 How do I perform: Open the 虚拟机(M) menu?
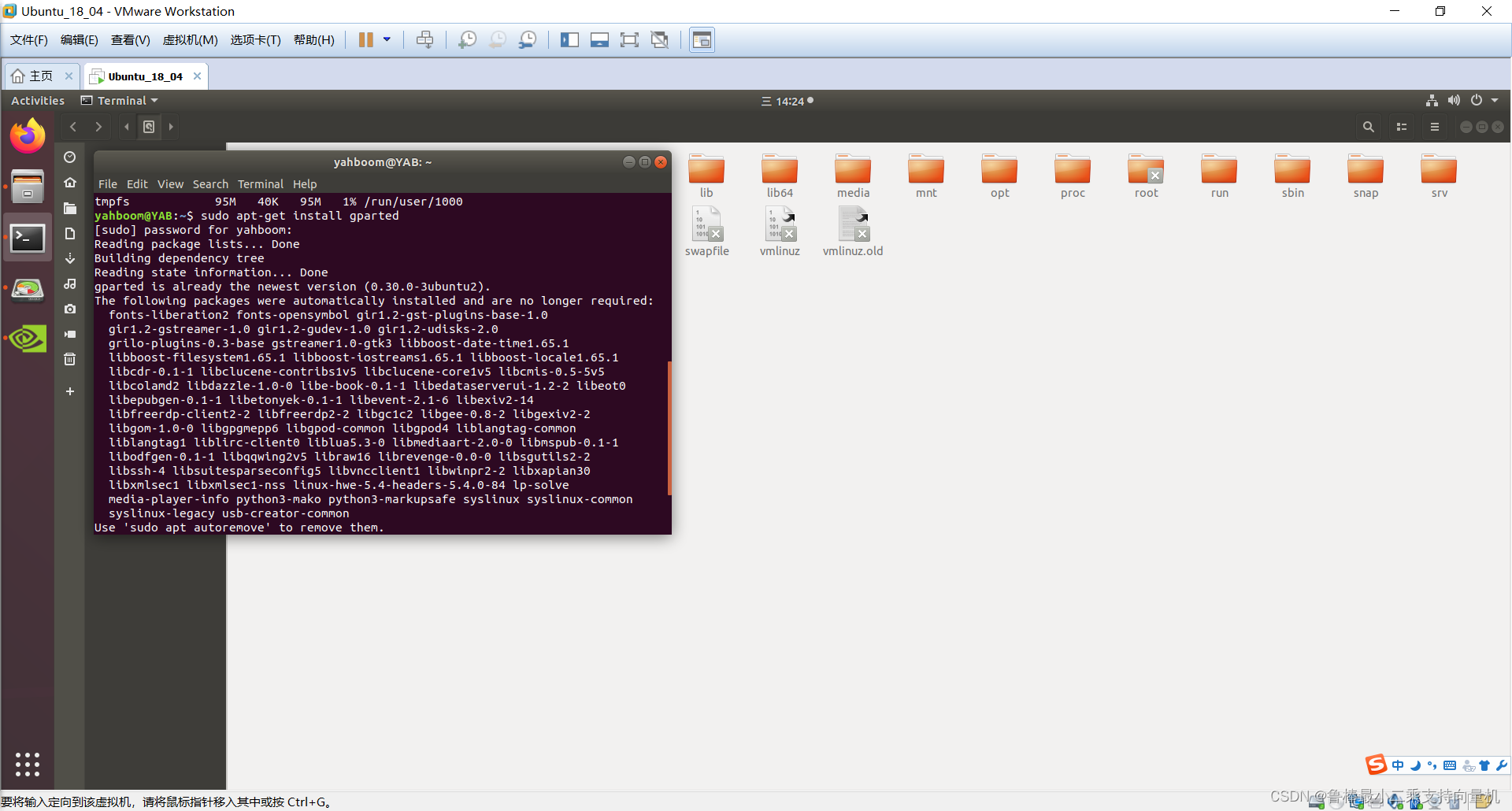[x=190, y=40]
